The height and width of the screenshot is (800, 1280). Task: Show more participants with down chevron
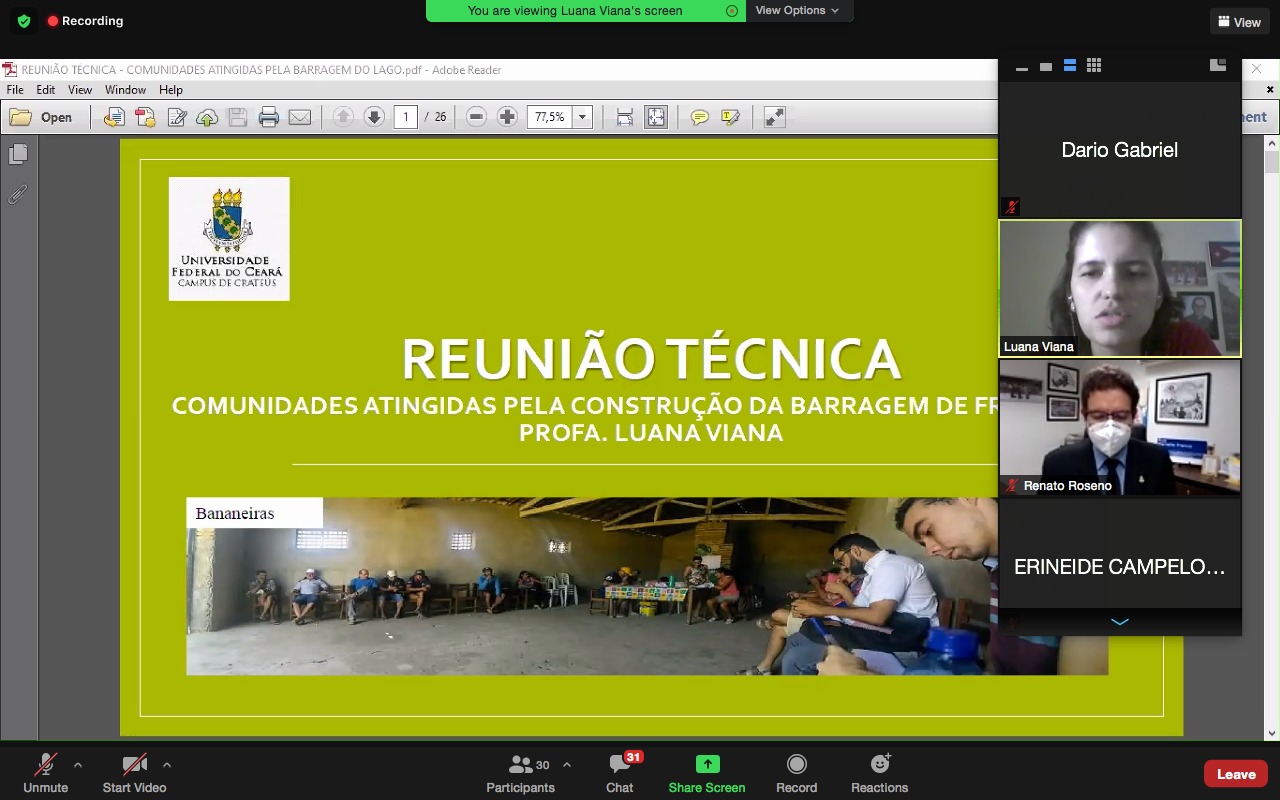(1120, 622)
